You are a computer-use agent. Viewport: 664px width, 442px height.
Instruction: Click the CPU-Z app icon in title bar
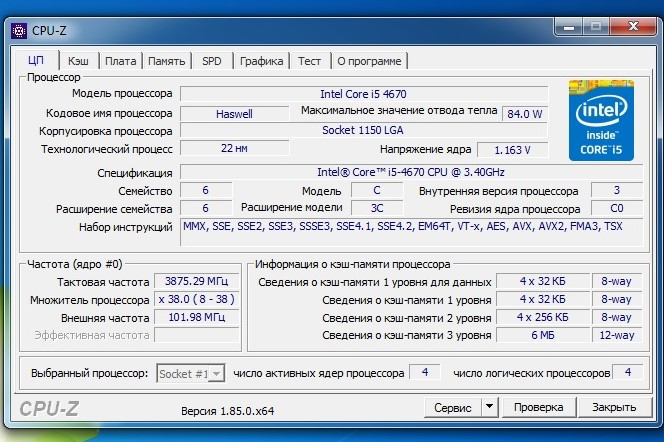19,30
